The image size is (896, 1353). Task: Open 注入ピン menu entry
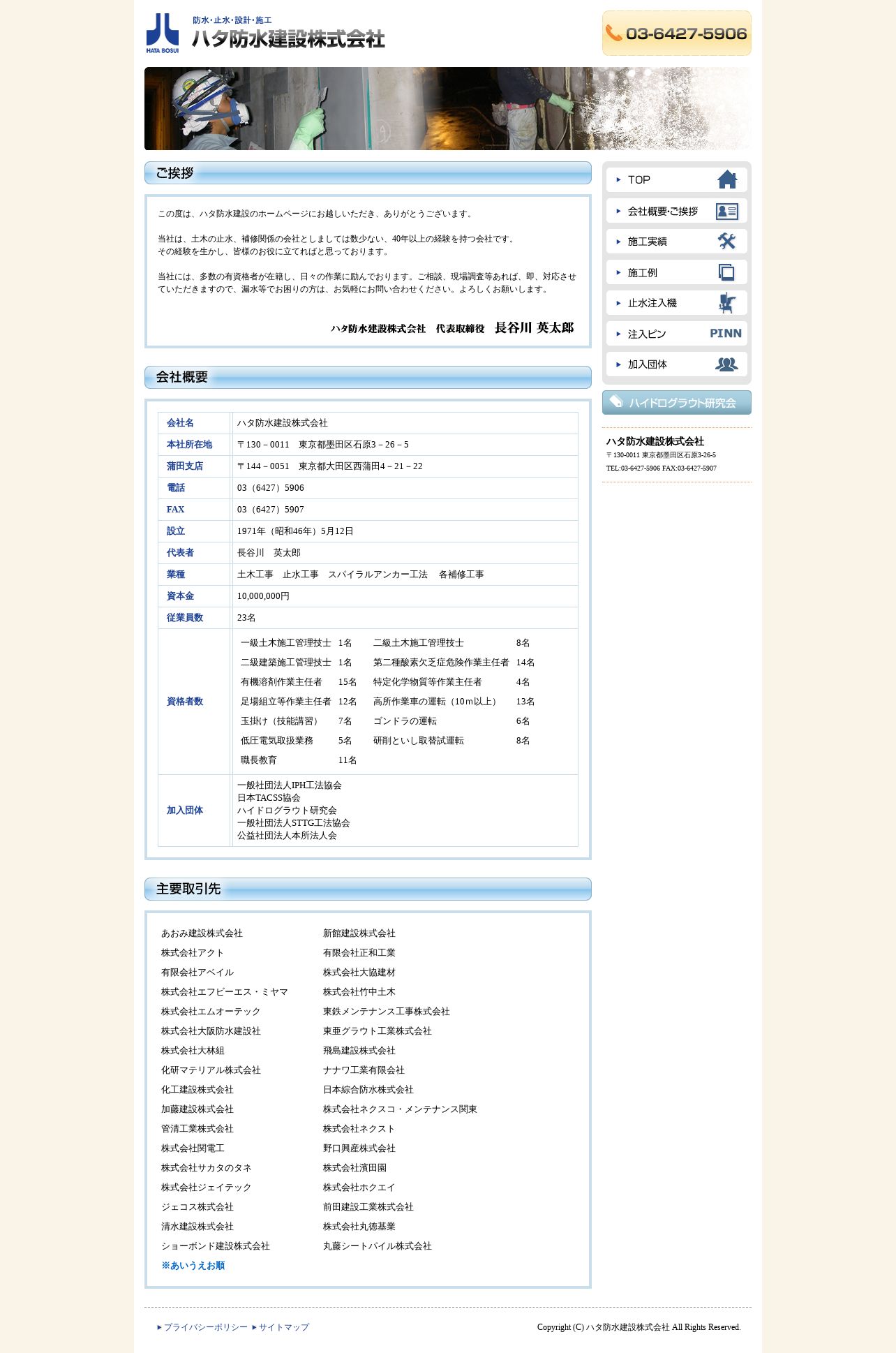tap(677, 334)
